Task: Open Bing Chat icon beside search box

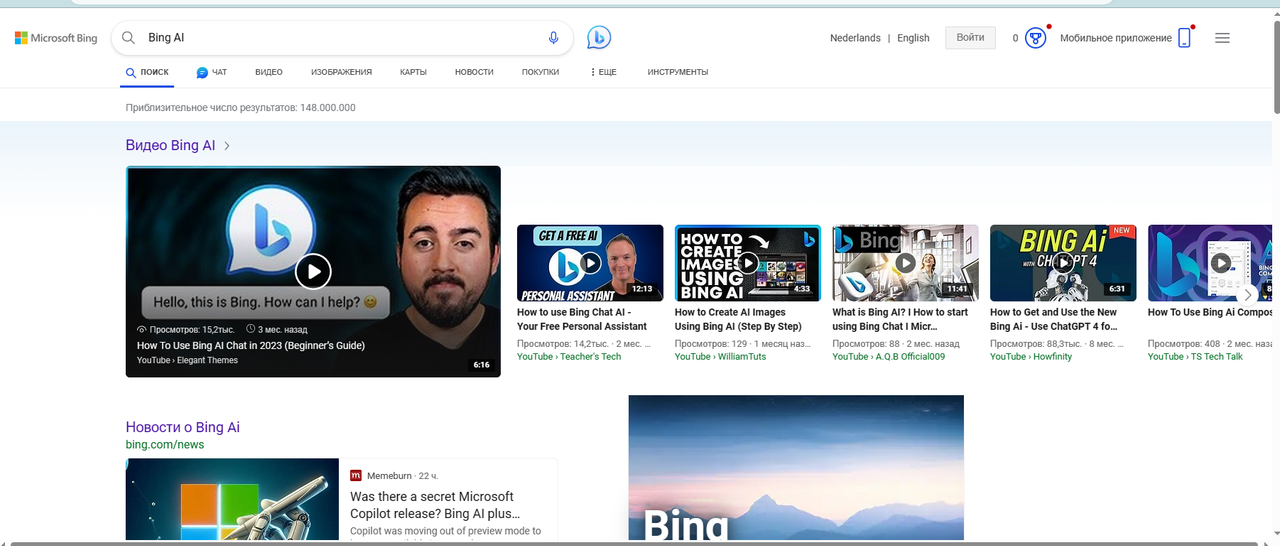Action: pyautogui.click(x=598, y=38)
